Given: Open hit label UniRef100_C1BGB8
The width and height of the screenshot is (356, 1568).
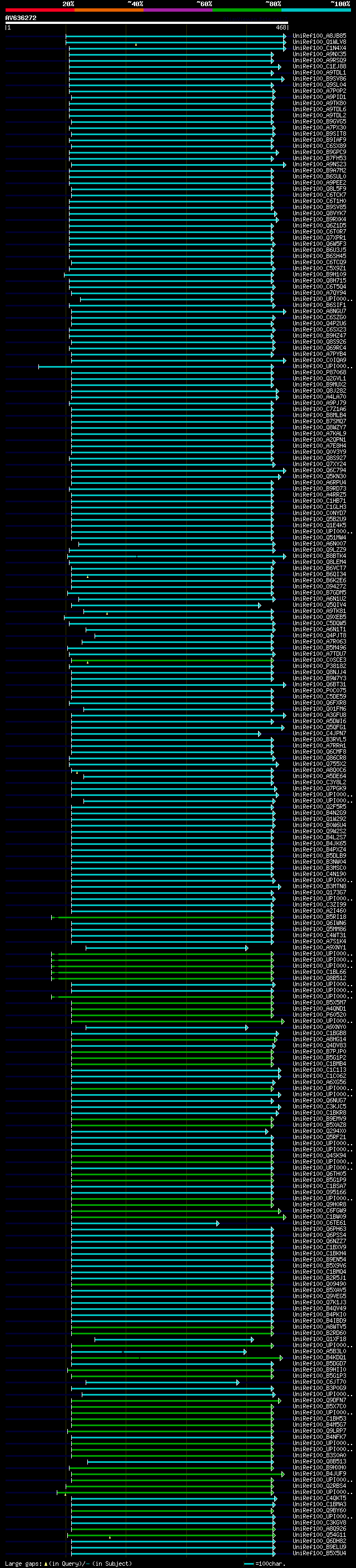Looking at the screenshot, I should [319, 1033].
